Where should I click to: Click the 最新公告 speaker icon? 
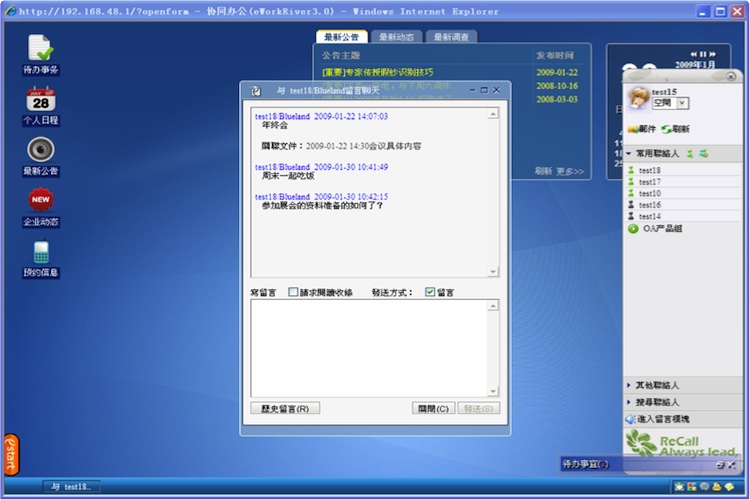[x=40, y=150]
